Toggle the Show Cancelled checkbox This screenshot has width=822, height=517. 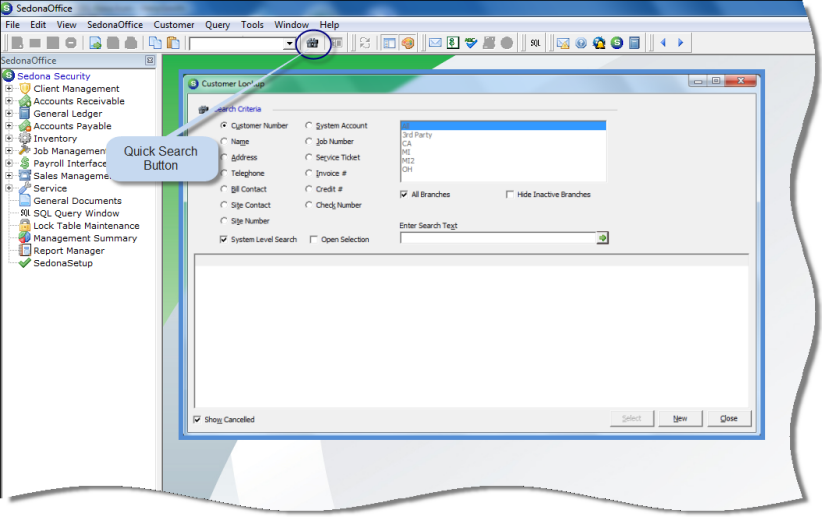pos(197,419)
